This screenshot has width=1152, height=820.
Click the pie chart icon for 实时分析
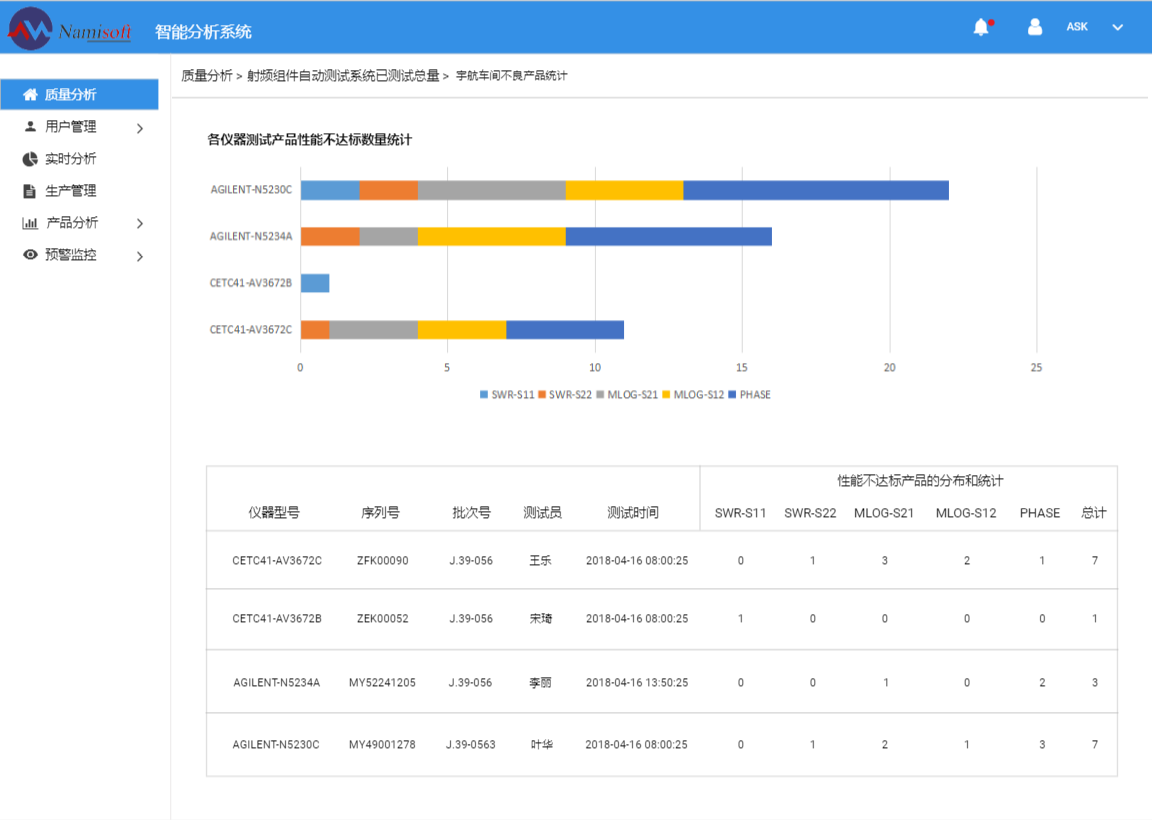(x=30, y=159)
